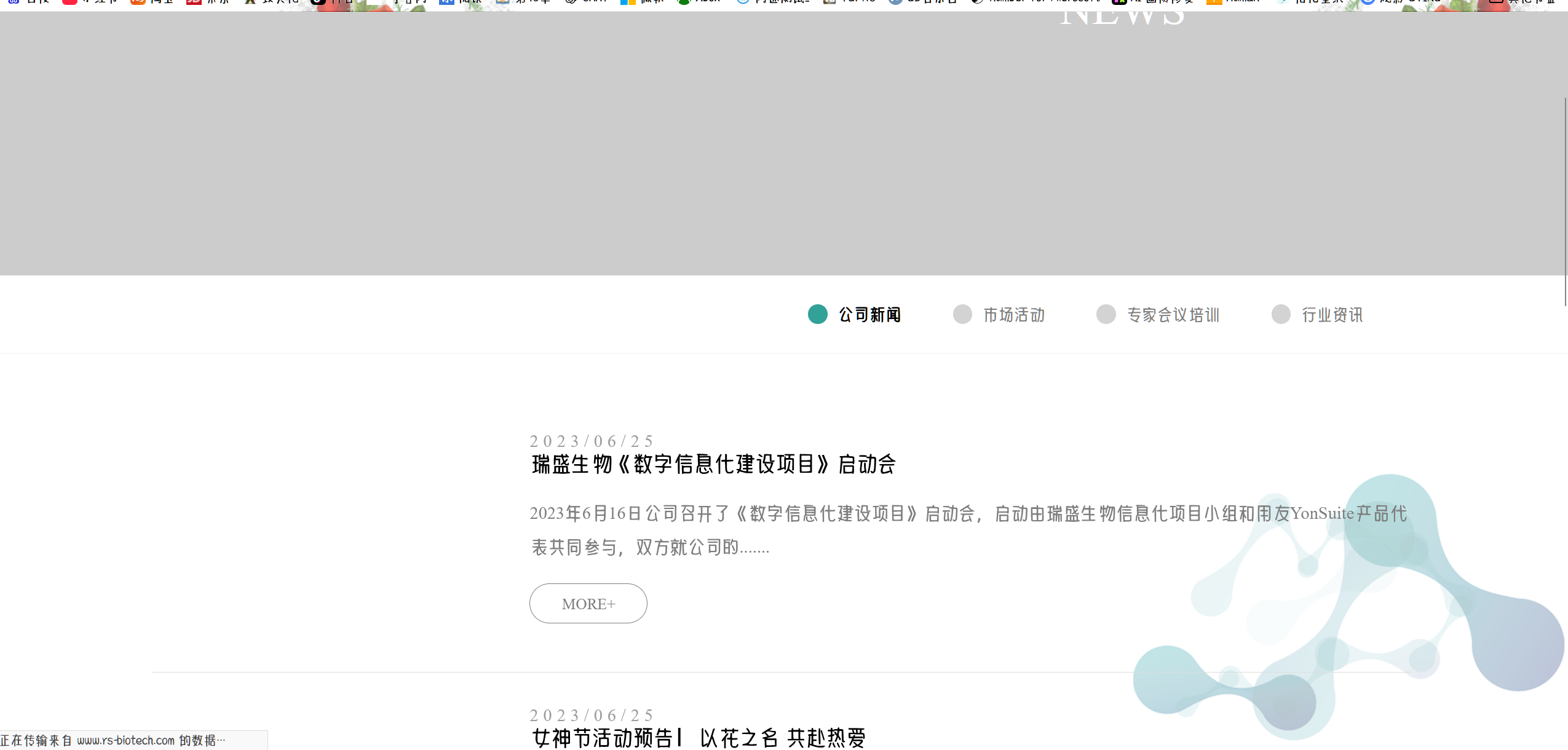Click the green Xbox bookmark icon
This screenshot has width=1568, height=750.
(683, 2)
